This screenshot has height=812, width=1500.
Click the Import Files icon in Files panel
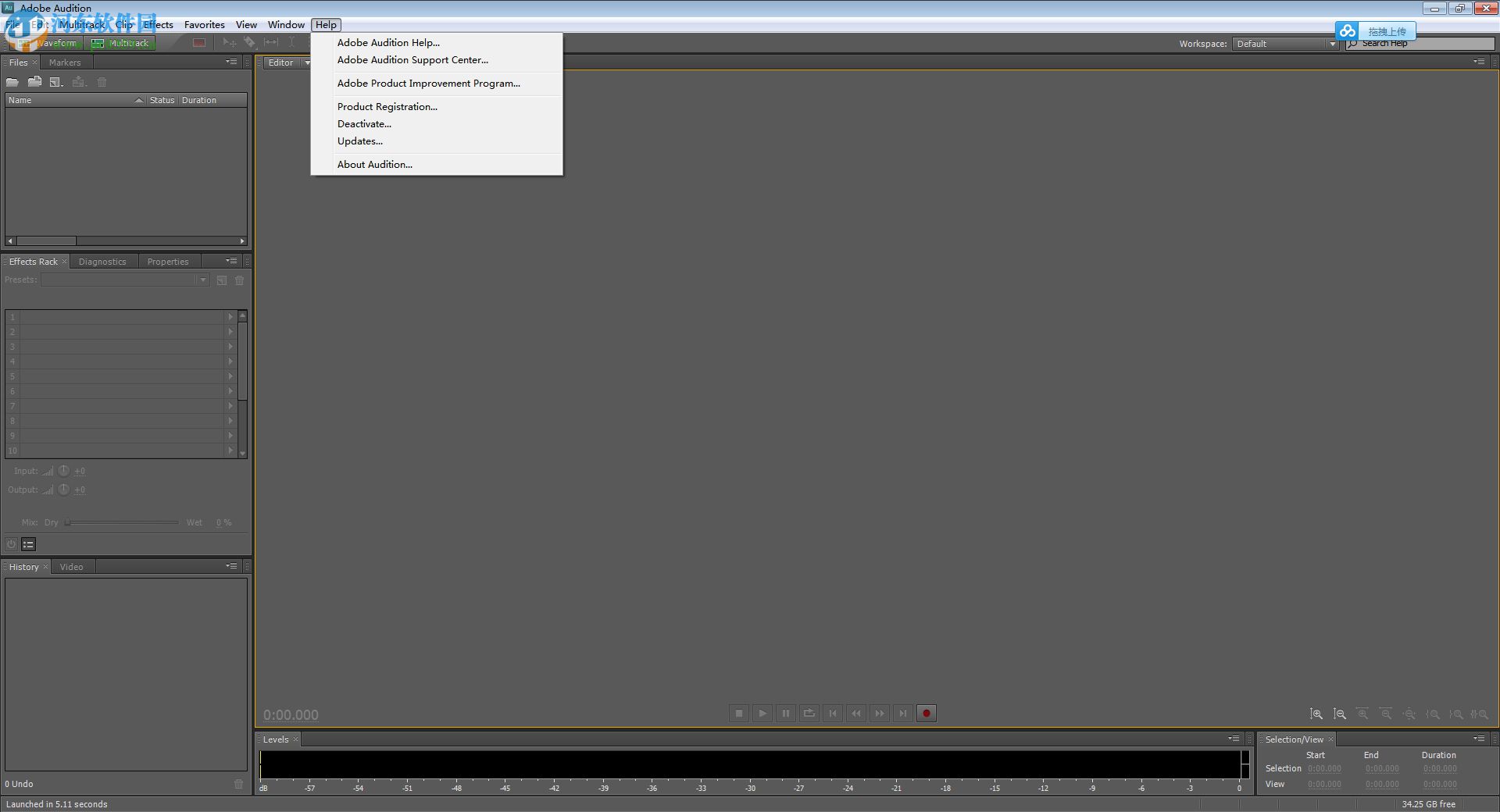(34, 82)
